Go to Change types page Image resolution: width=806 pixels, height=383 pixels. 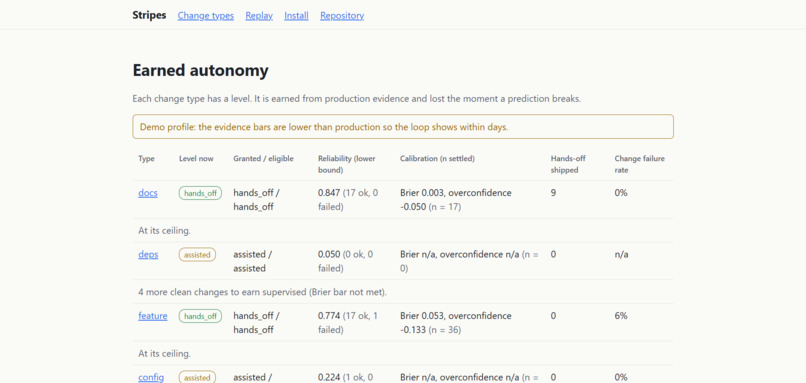[206, 16]
